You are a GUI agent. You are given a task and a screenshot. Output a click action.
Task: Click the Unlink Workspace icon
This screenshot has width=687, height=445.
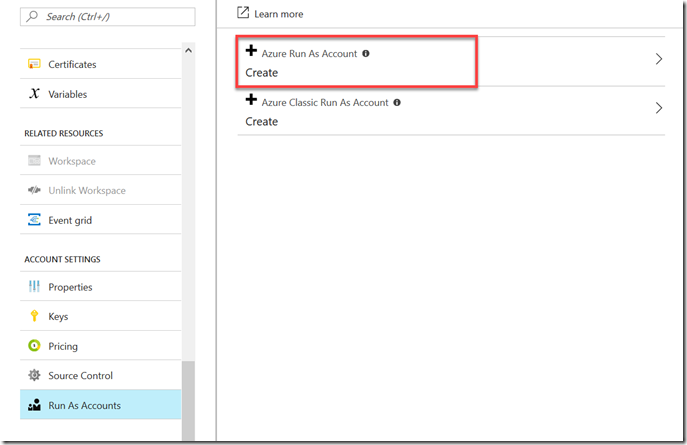point(34,190)
